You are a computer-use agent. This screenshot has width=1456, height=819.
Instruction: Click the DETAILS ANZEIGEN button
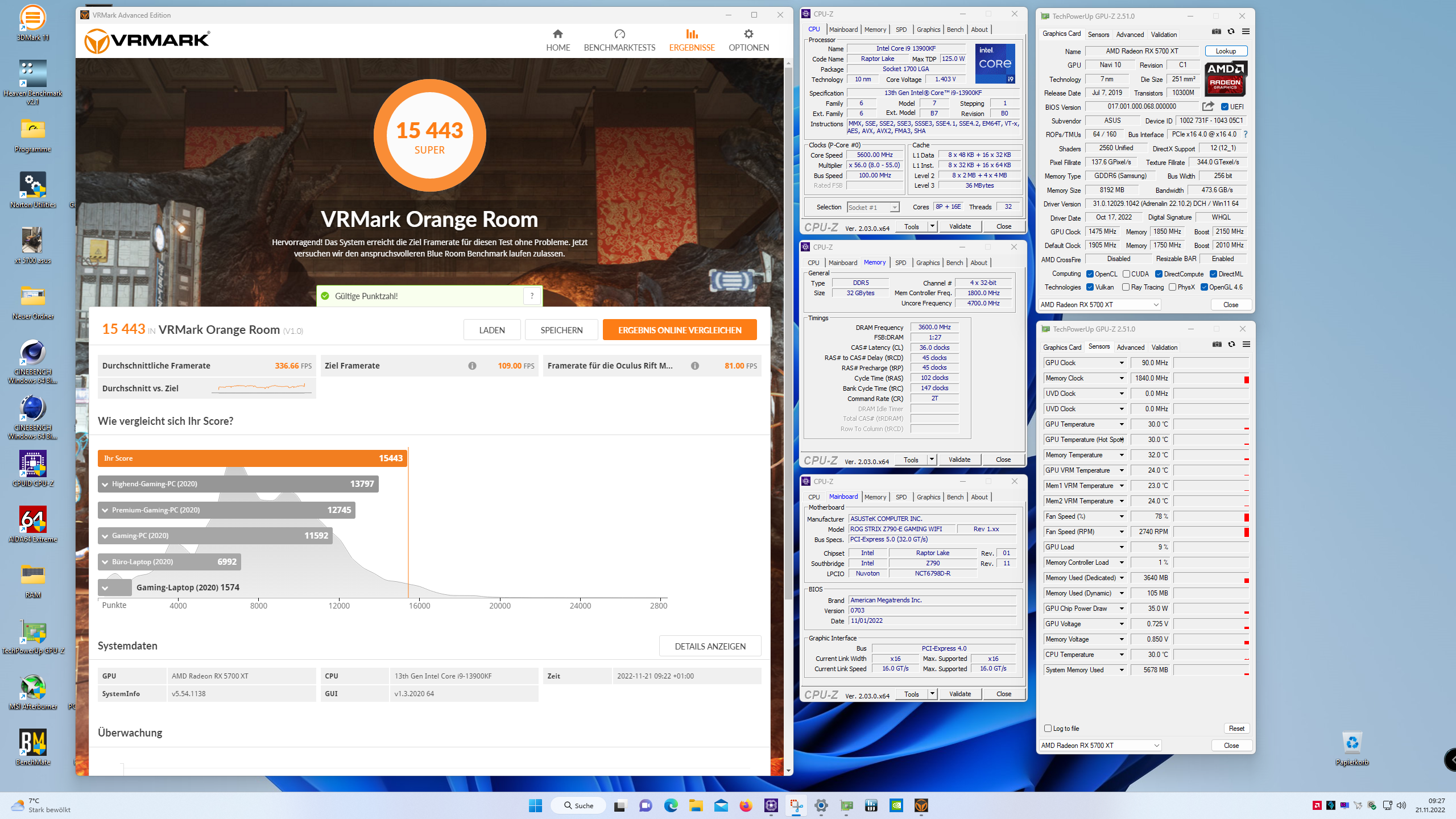[710, 646]
